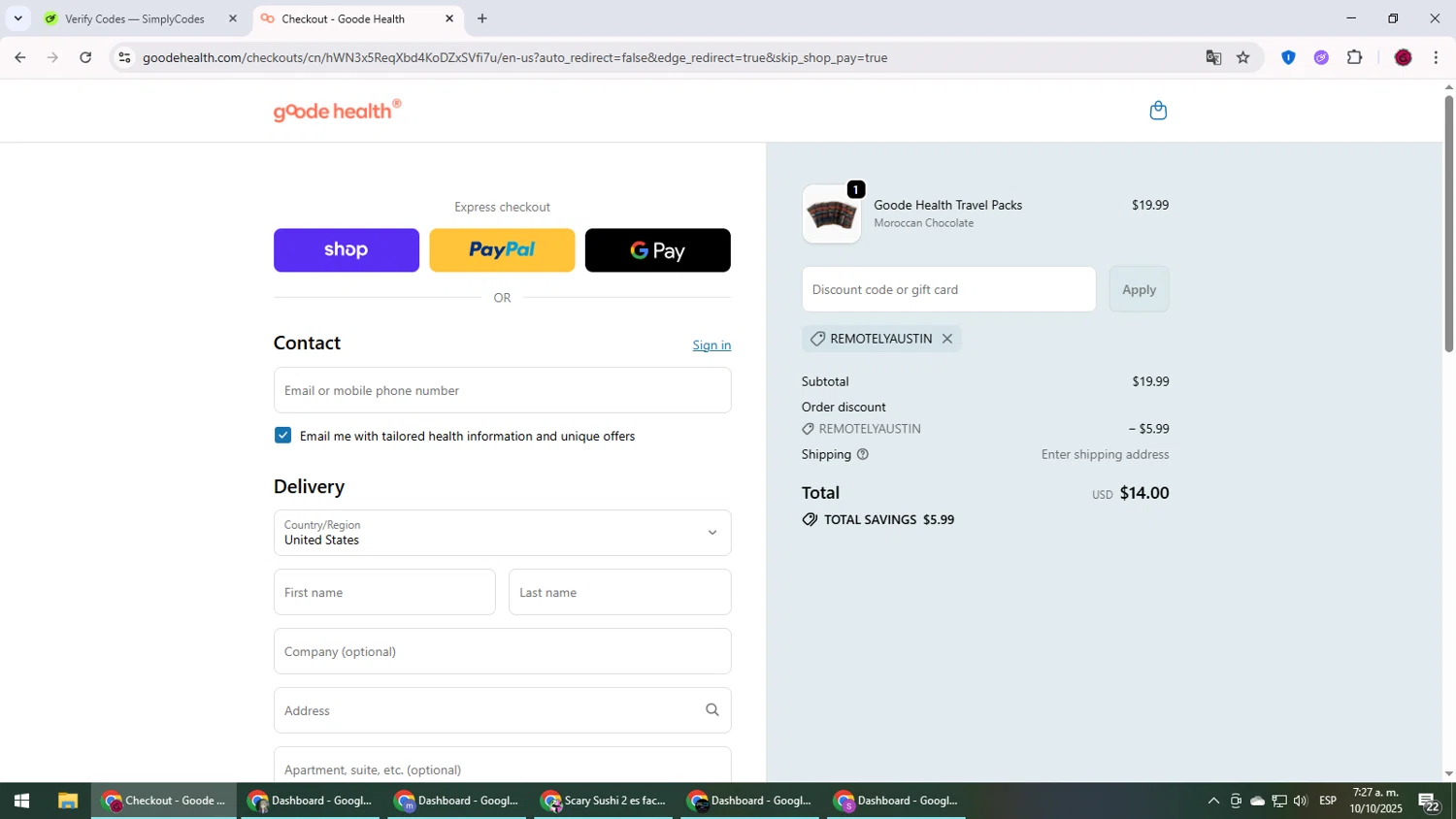Follow the Sign in link

click(711, 345)
